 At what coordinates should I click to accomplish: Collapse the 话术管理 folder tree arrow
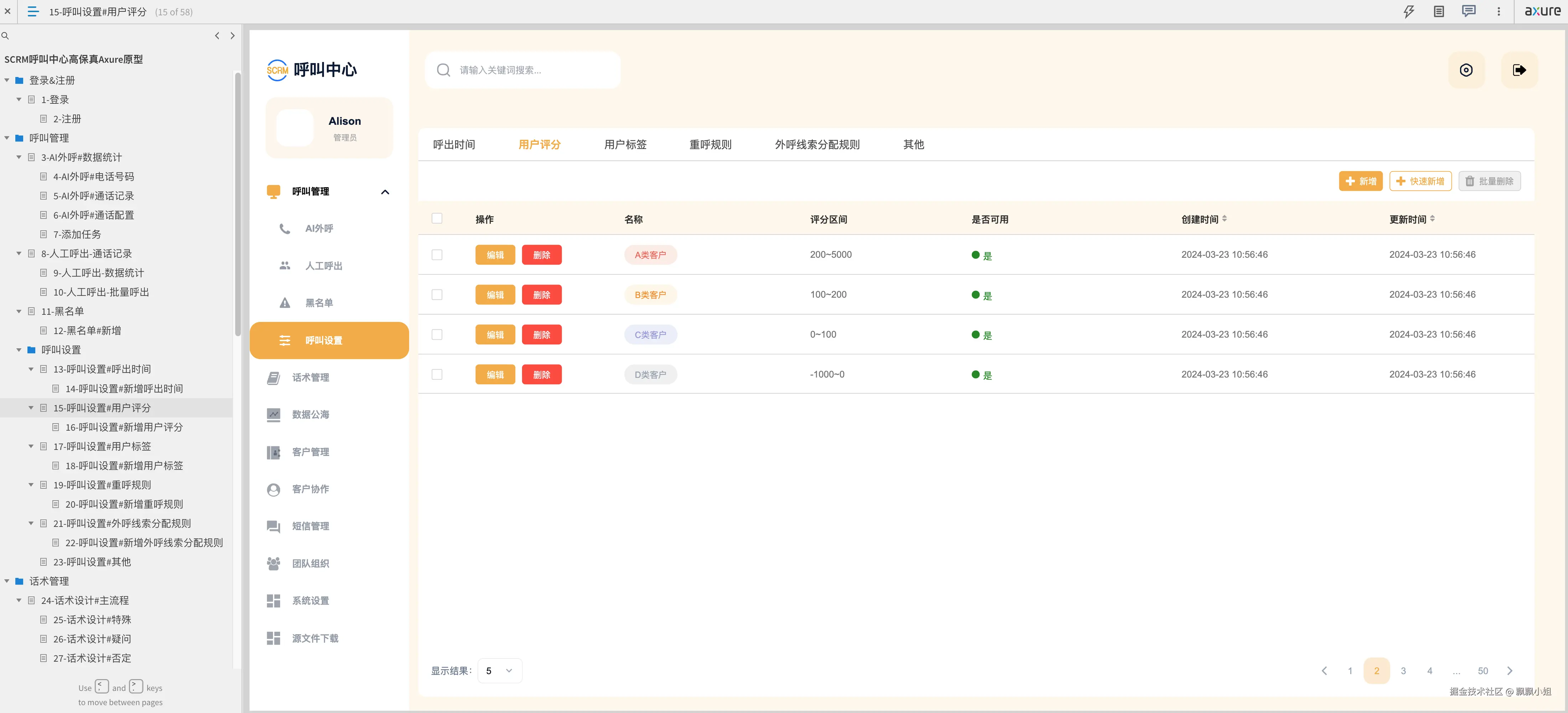coord(7,581)
